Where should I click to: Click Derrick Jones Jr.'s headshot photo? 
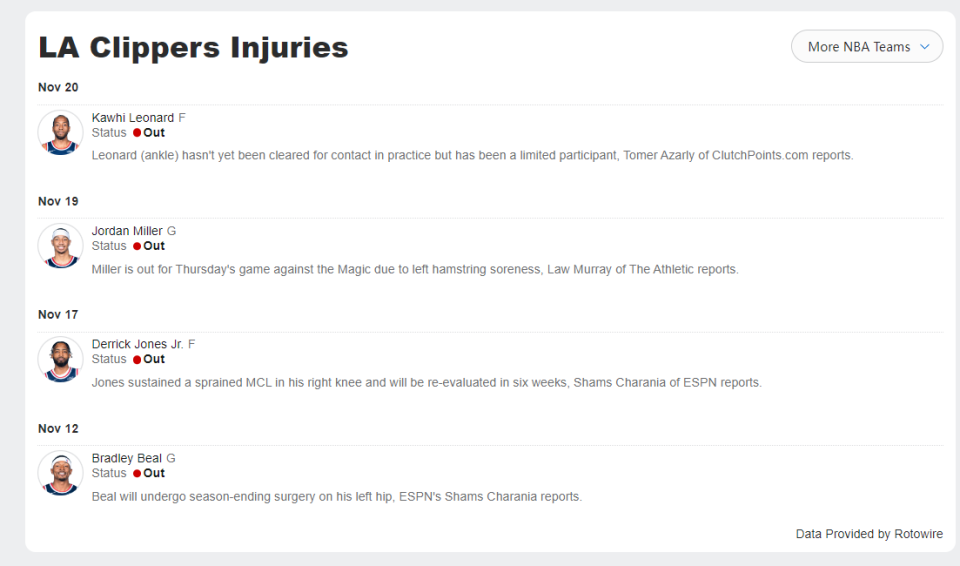point(60,359)
